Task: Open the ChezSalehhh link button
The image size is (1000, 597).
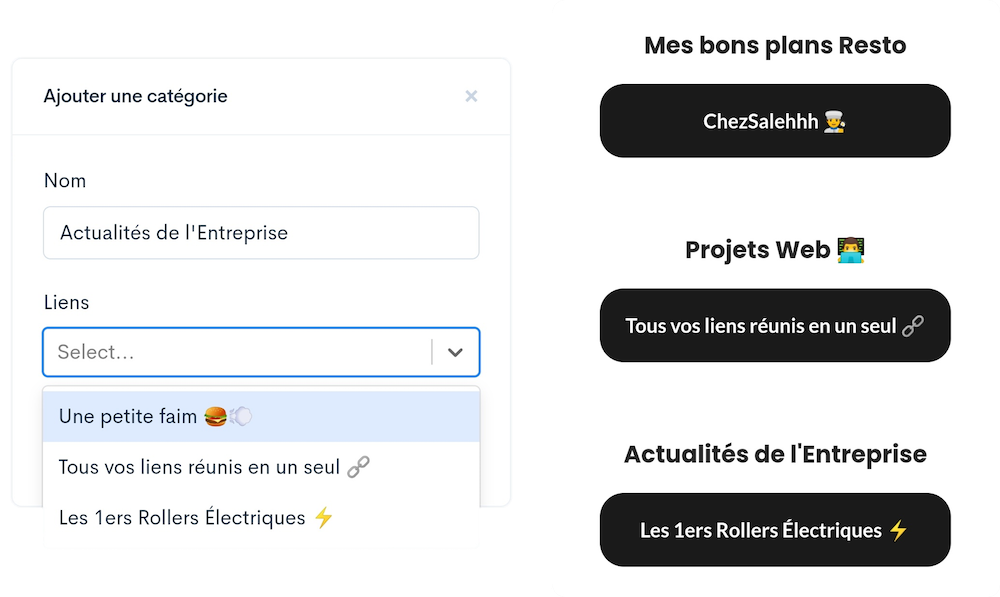Action: click(775, 121)
